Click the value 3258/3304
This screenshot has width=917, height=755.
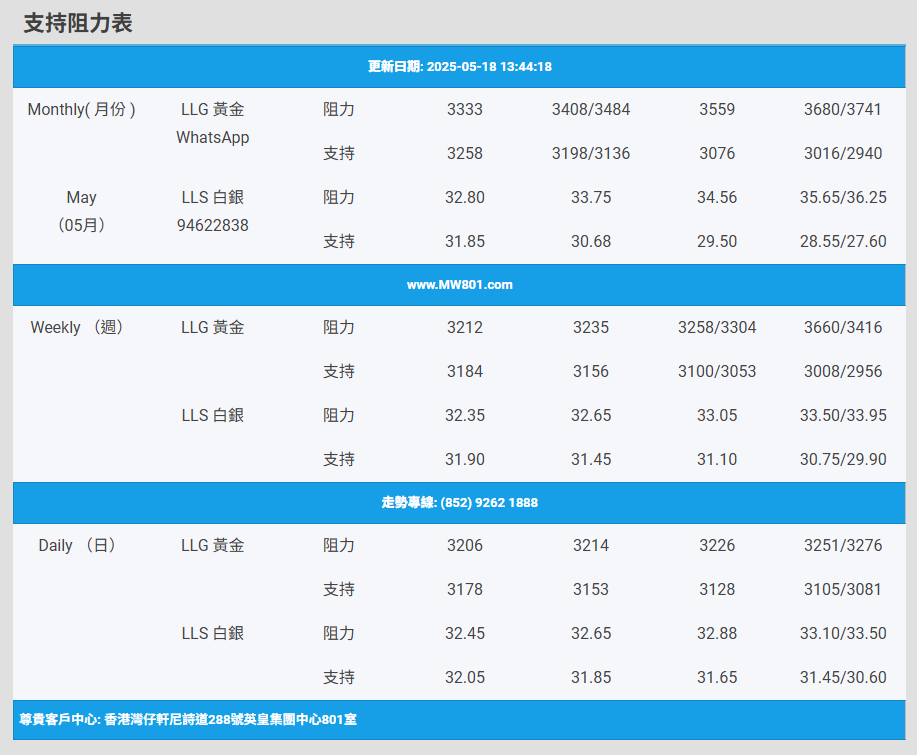(x=717, y=327)
